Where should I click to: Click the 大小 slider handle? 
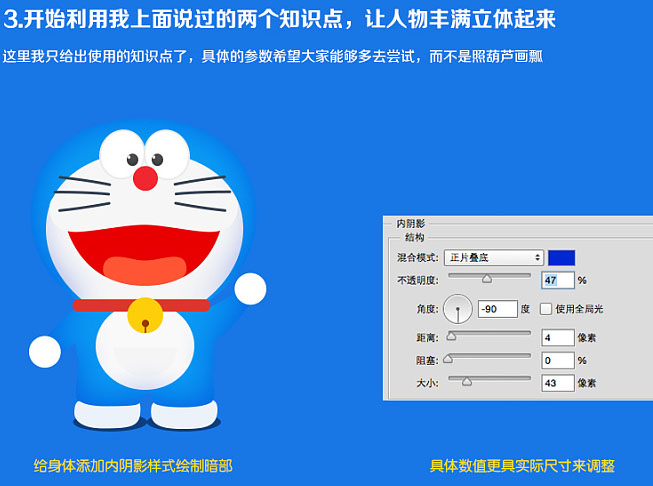tap(467, 381)
